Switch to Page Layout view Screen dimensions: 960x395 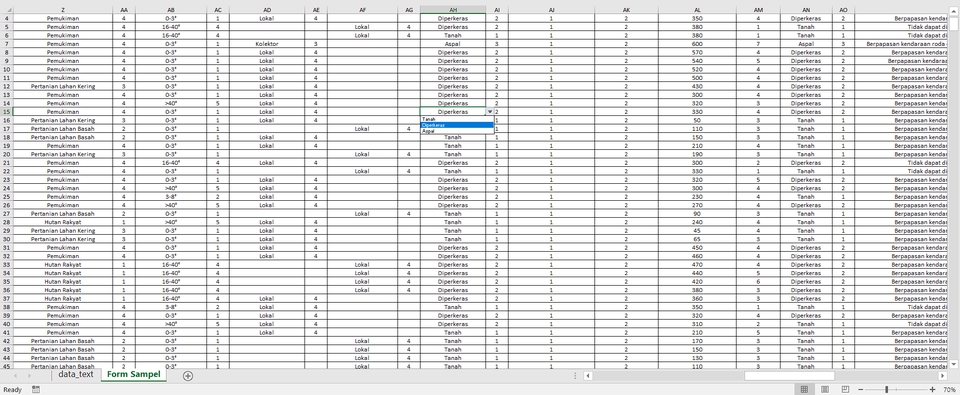[825, 389]
